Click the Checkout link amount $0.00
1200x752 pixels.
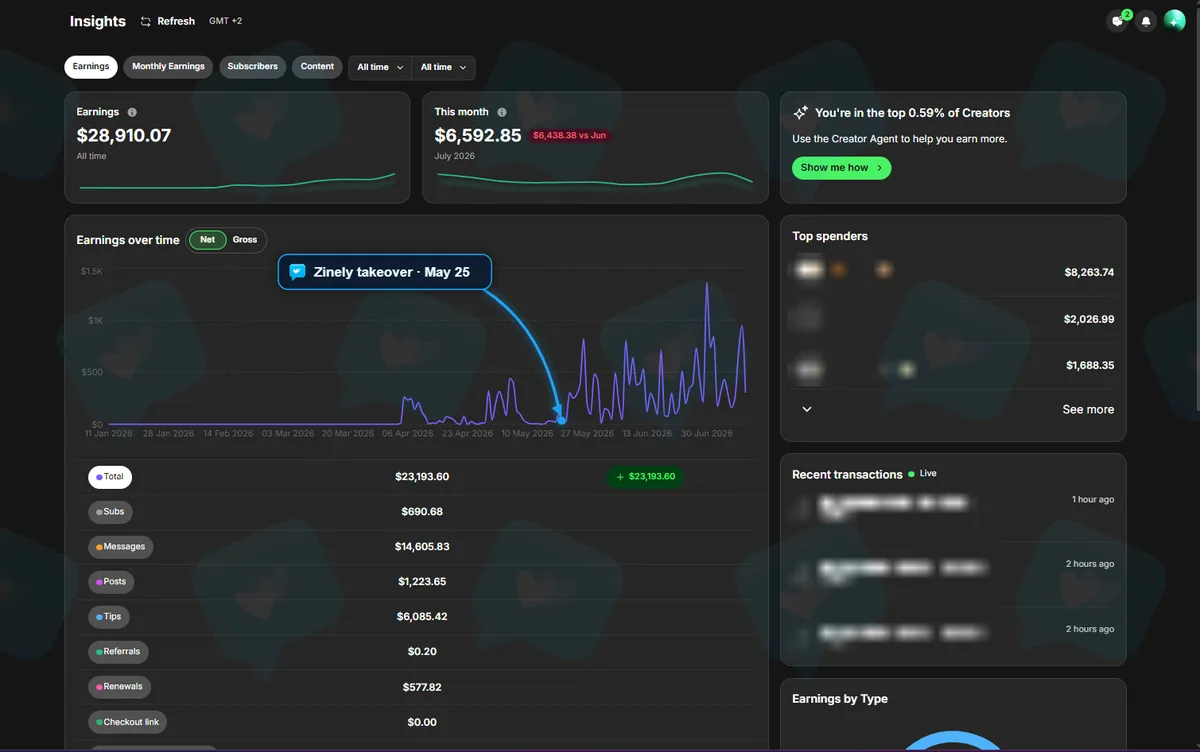pos(422,722)
